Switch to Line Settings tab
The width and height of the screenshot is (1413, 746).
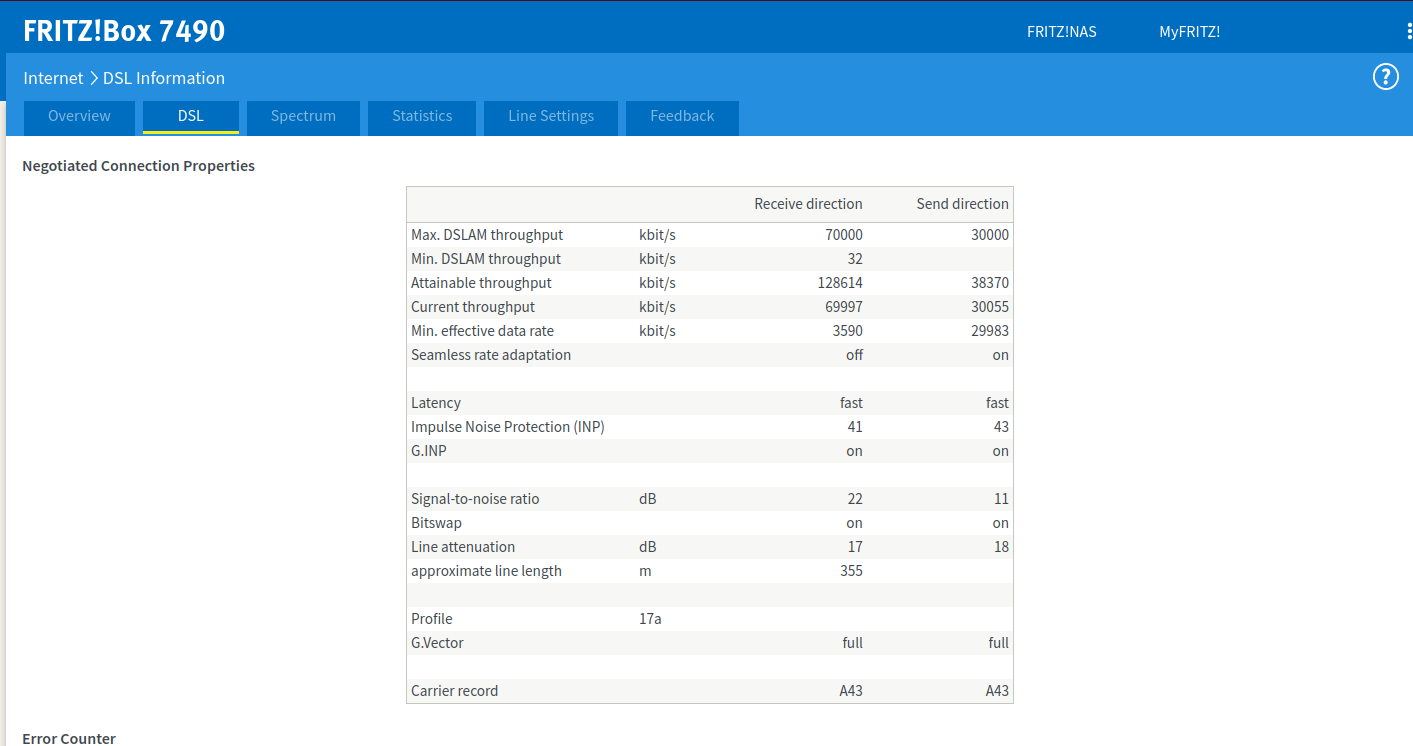pyautogui.click(x=551, y=116)
